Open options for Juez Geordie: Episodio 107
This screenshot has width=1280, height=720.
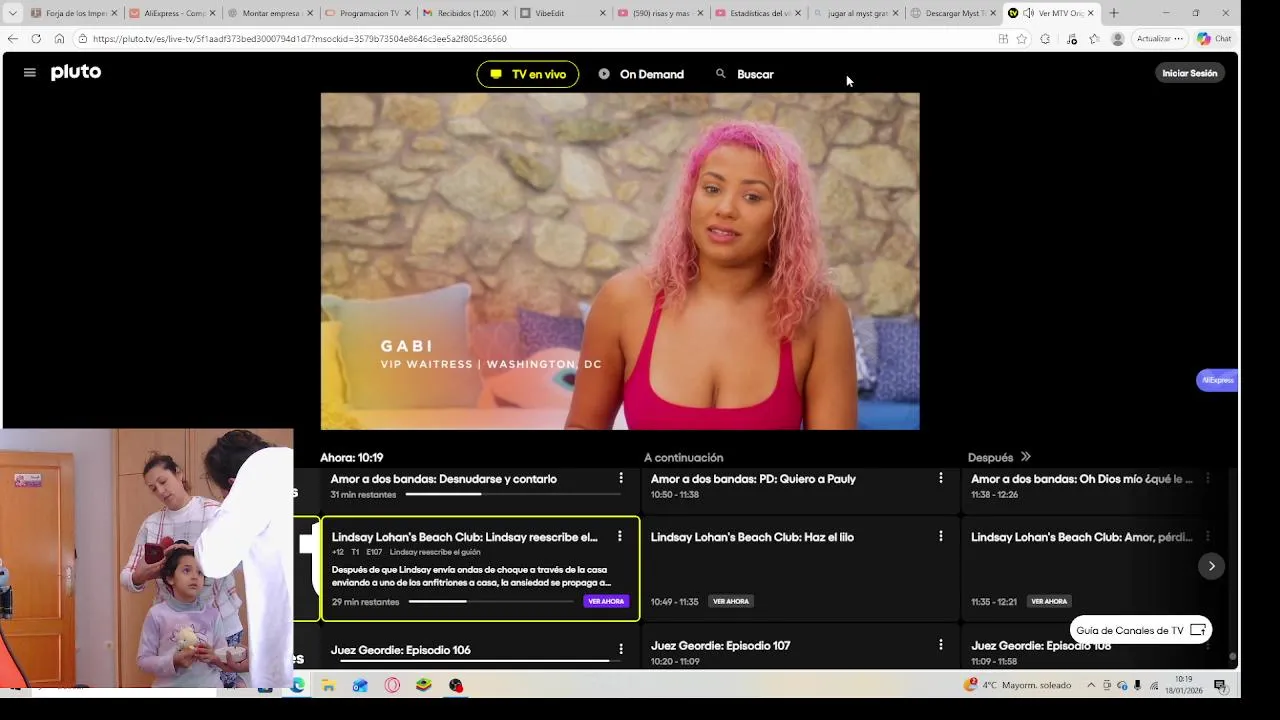click(x=941, y=646)
